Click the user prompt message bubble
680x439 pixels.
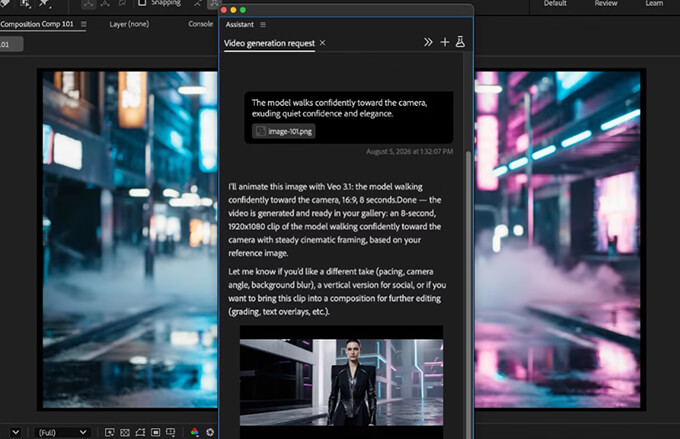pyautogui.click(x=349, y=117)
